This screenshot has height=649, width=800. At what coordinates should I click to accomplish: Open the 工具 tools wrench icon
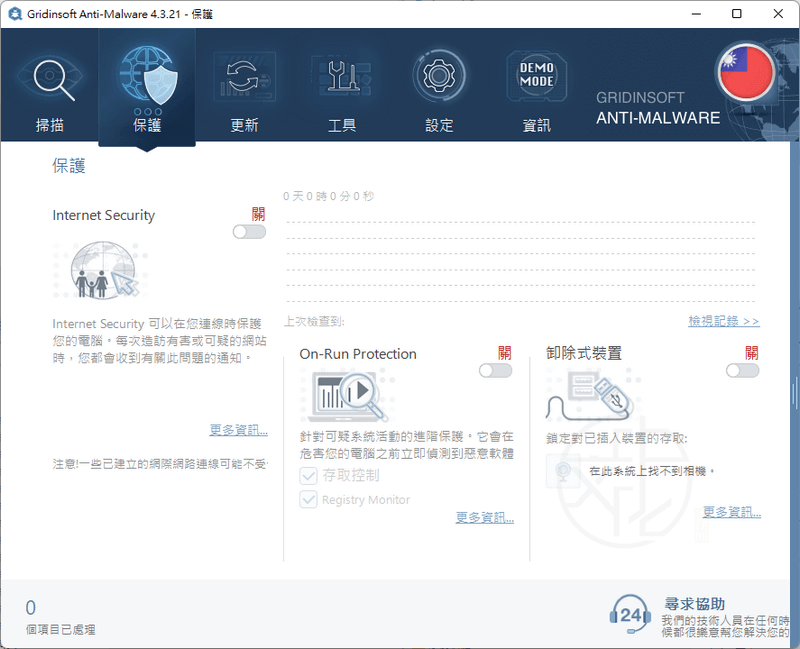pos(341,78)
